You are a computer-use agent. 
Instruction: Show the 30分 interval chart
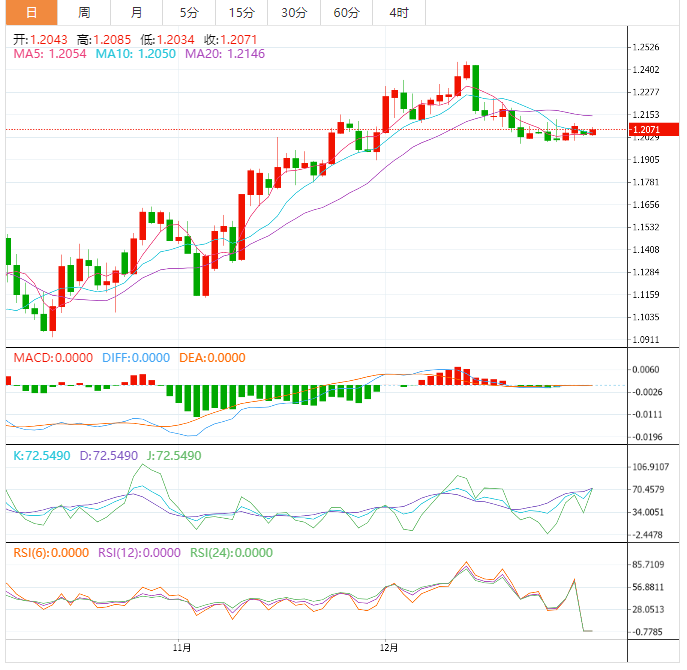(294, 13)
